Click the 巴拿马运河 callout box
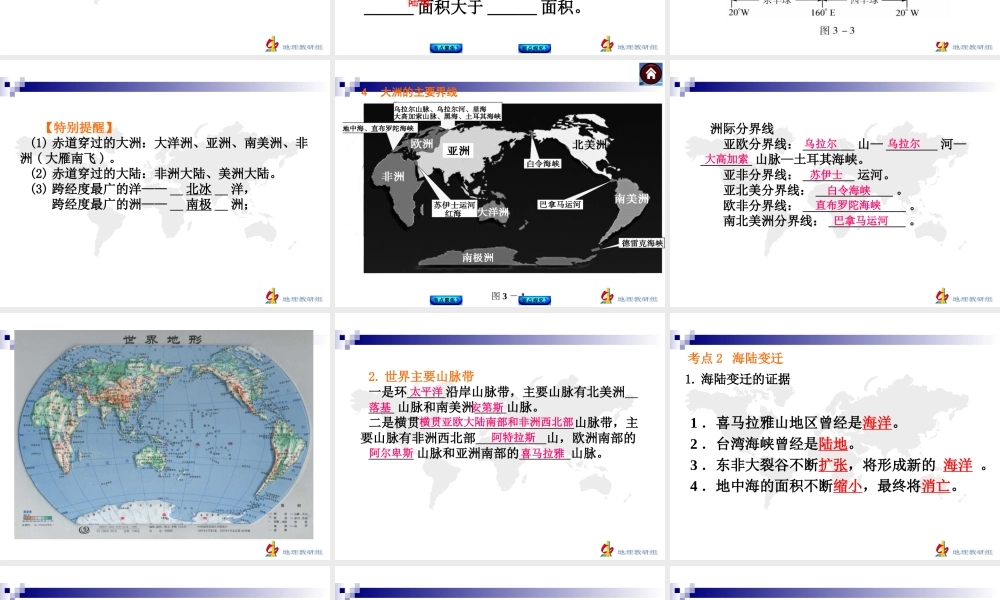Image resolution: width=1000 pixels, height=600 pixels. (x=560, y=205)
